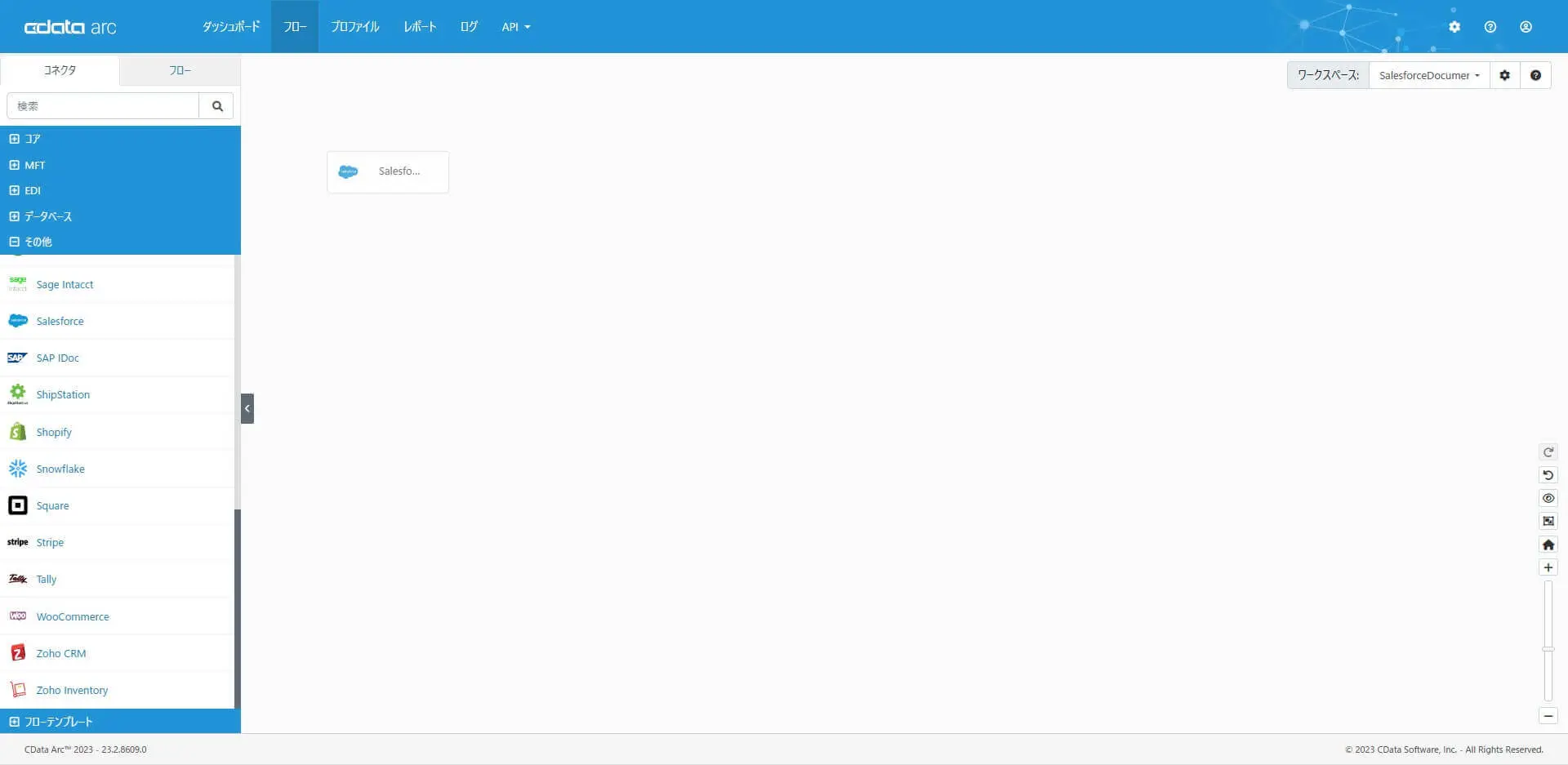Select Shopify connector label
Viewport: 1568px width, 765px height.
[54, 432]
